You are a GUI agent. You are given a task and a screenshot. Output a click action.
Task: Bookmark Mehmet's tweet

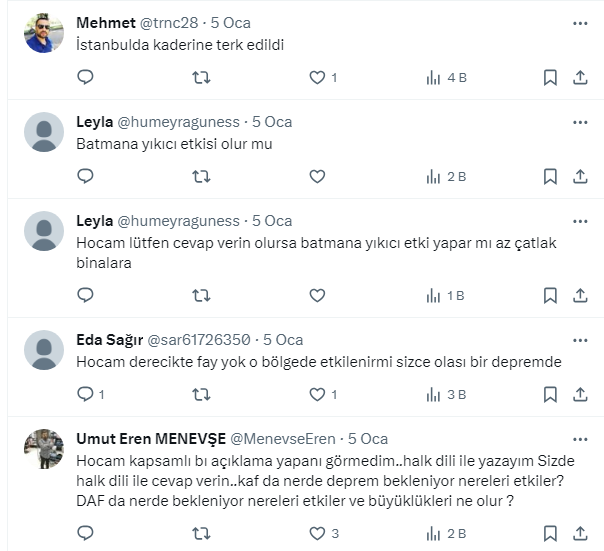550,77
